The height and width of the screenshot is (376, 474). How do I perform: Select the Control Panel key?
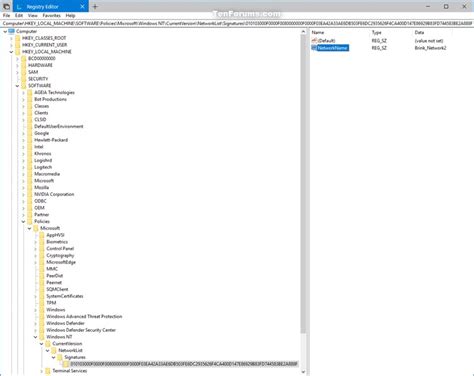(x=60, y=249)
